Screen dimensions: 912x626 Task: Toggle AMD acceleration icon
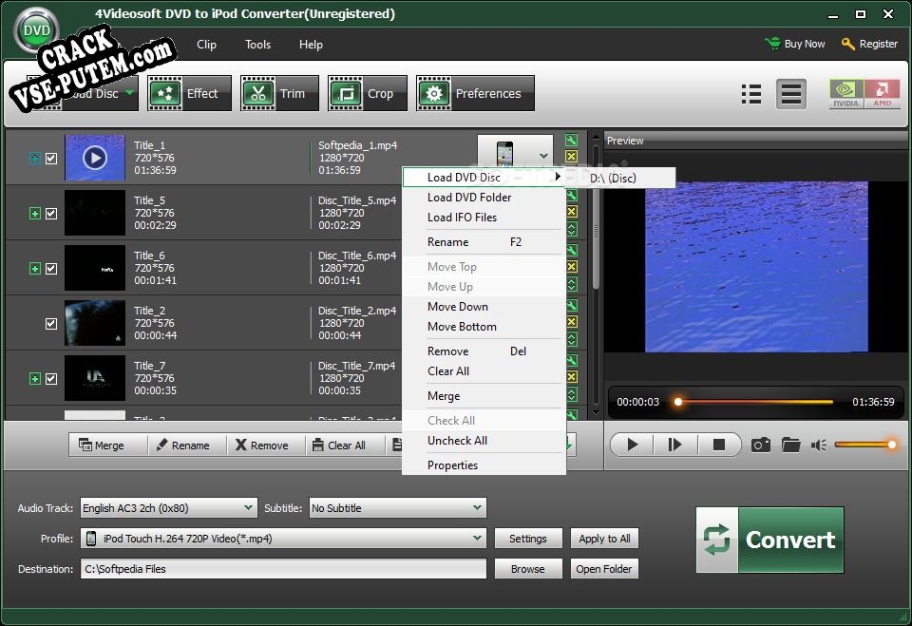(x=882, y=94)
